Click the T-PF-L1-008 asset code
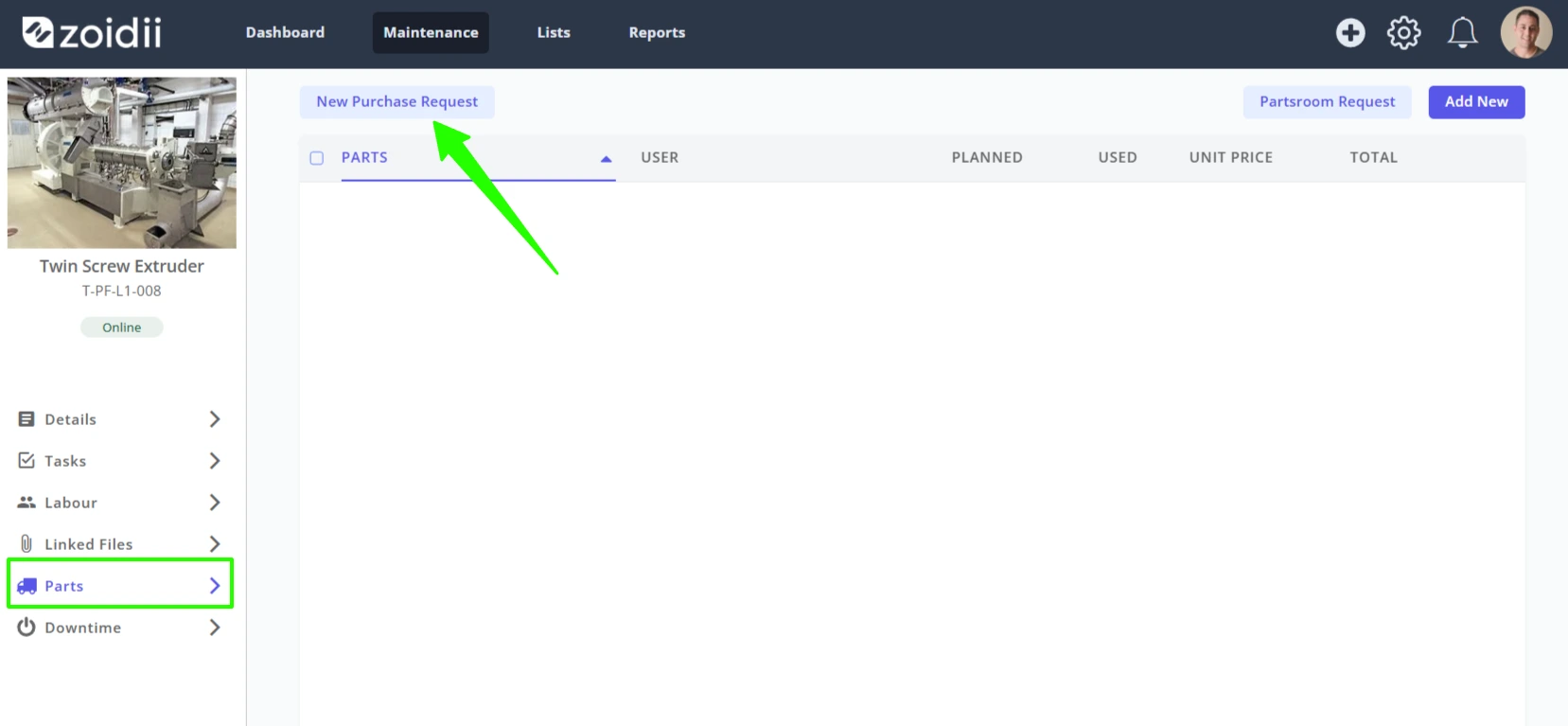Image resolution: width=1568 pixels, height=726 pixels. coord(122,292)
